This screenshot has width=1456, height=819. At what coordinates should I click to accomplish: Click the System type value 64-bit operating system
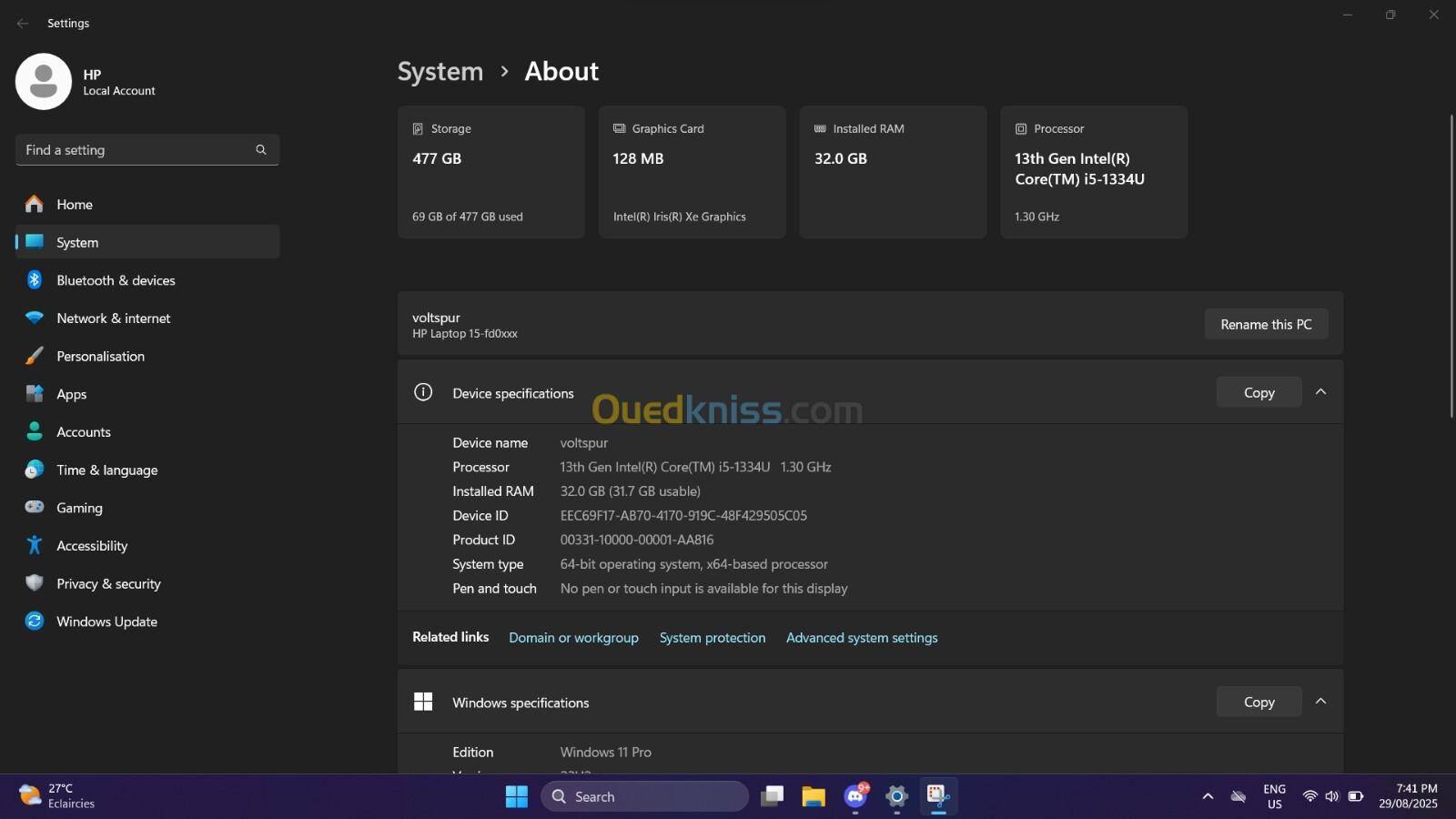coord(694,564)
